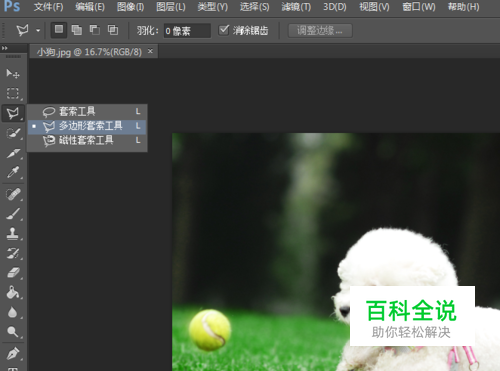Open the 选择(S) menu
Image resolution: width=500 pixels, height=371 pixels.
click(x=255, y=7)
